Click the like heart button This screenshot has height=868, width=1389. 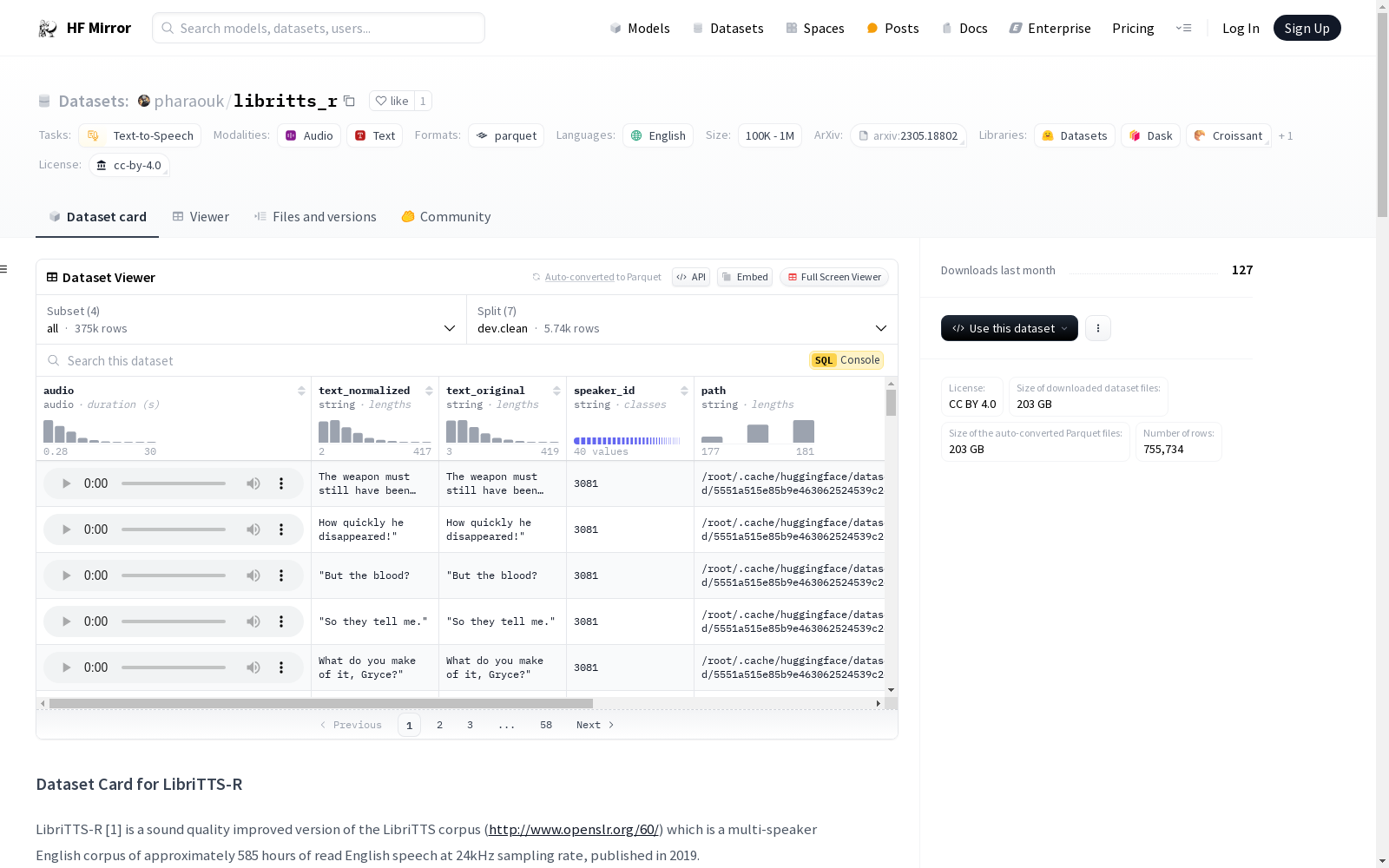click(392, 101)
